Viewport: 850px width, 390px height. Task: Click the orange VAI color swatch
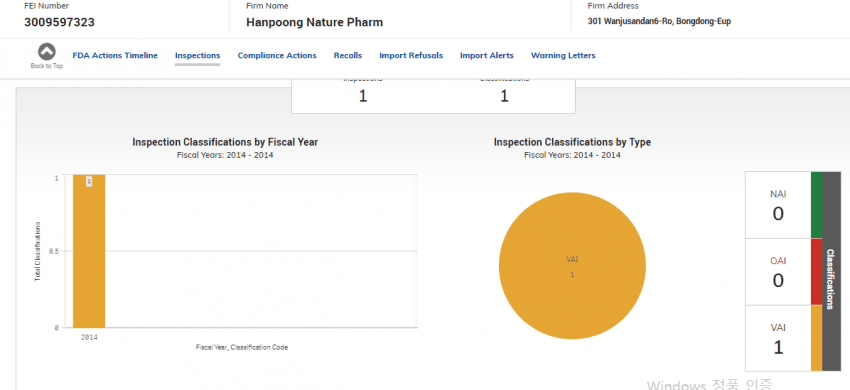816,339
